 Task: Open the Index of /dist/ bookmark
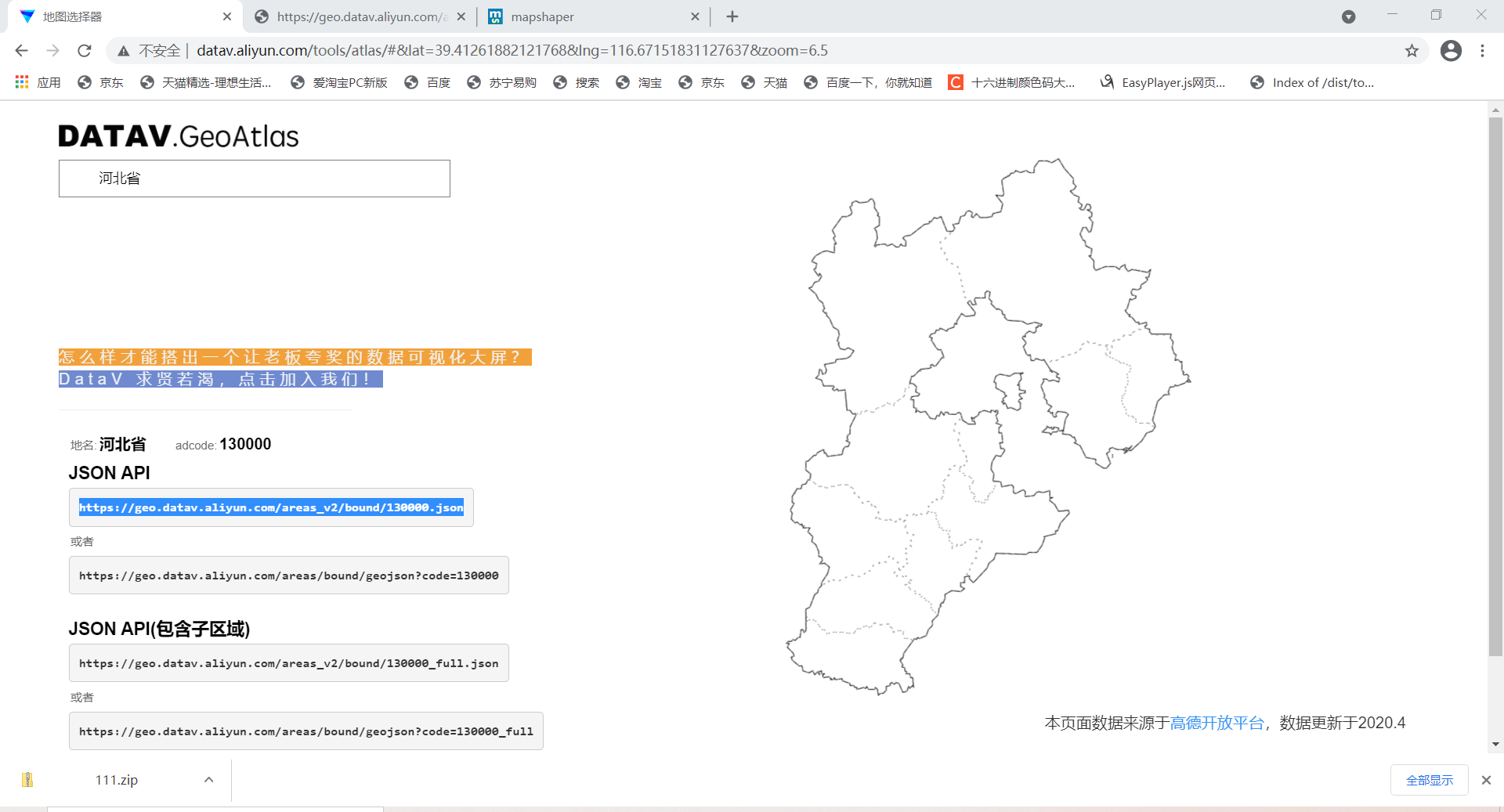[1312, 82]
